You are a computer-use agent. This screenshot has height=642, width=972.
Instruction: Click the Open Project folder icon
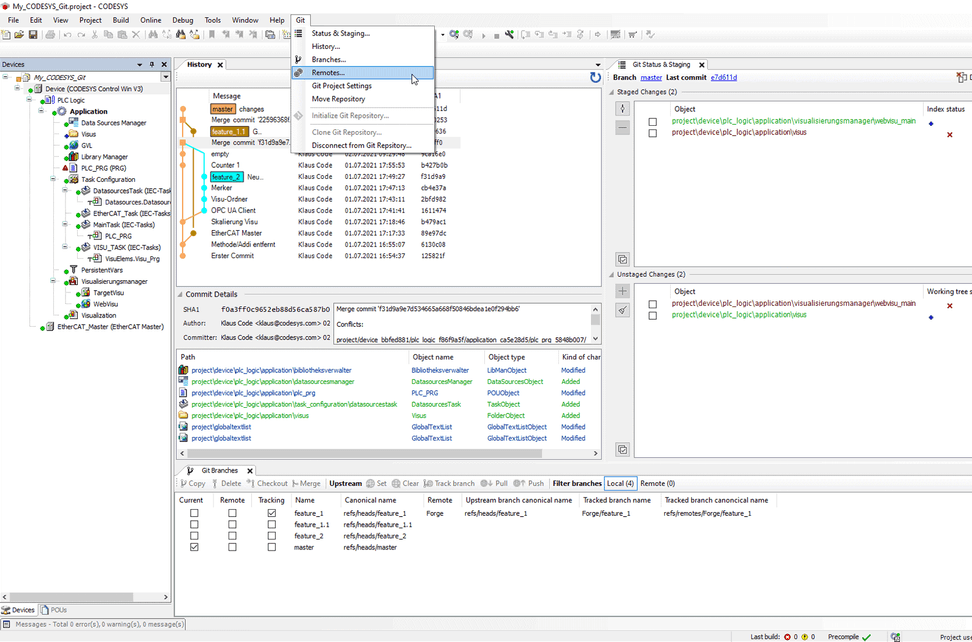tap(19, 35)
